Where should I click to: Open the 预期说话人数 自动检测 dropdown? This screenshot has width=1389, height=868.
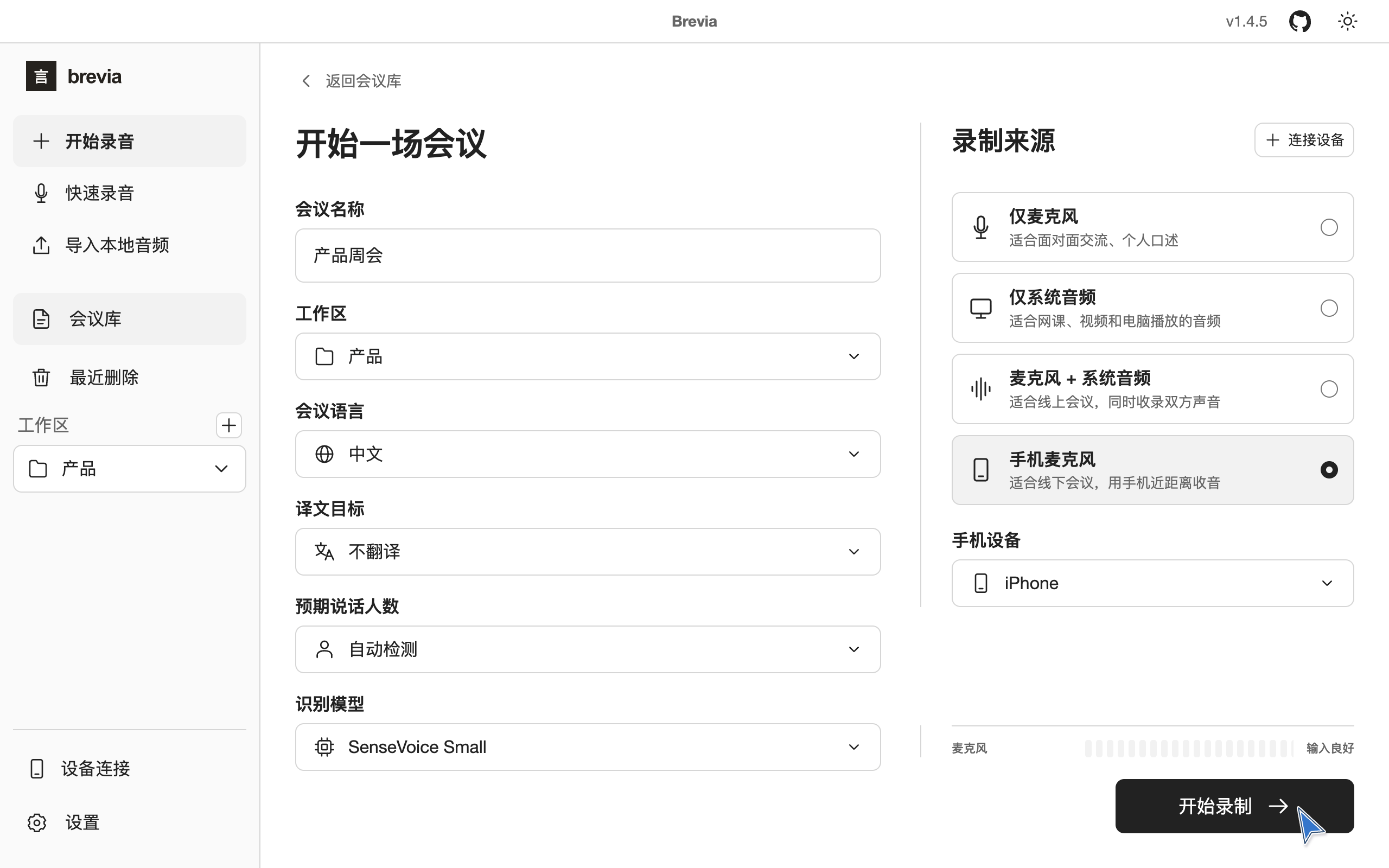[588, 649]
